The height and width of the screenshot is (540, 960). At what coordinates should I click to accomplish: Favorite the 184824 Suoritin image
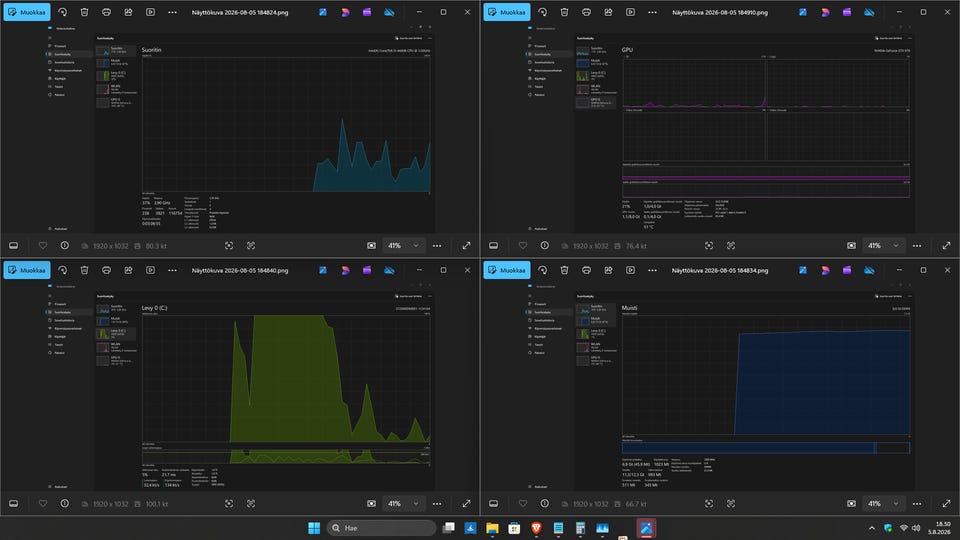[43, 246]
